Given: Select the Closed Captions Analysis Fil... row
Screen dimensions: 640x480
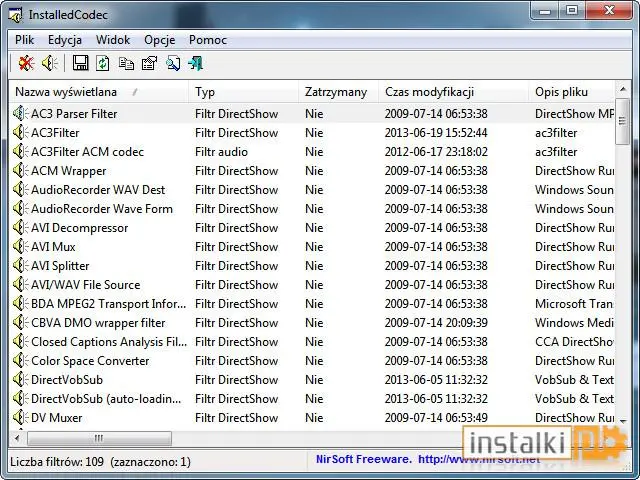Looking at the screenshot, I should click(x=312, y=342).
